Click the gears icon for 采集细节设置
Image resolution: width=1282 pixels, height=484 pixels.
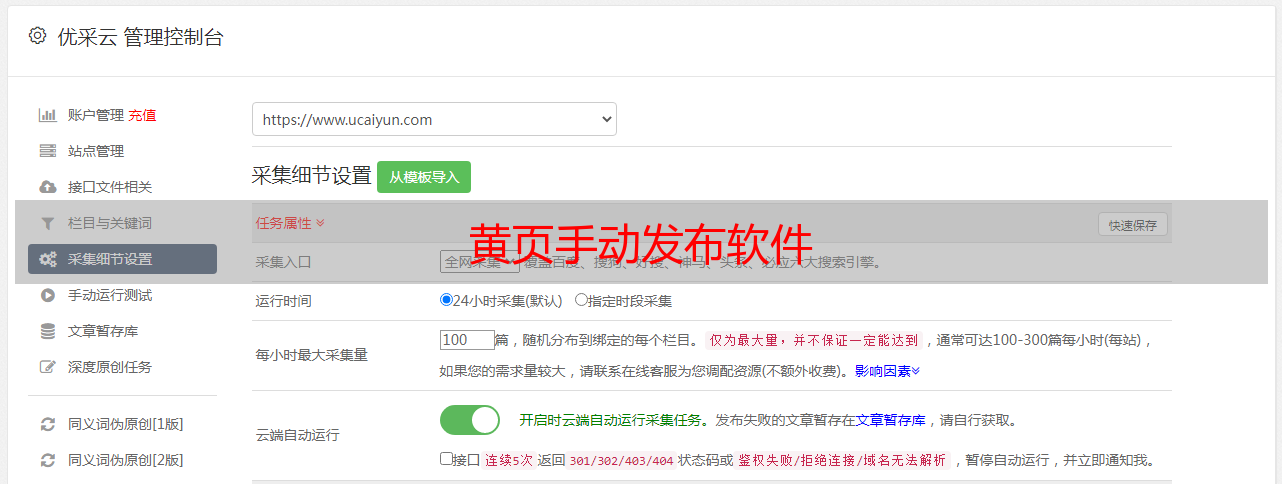(47, 259)
